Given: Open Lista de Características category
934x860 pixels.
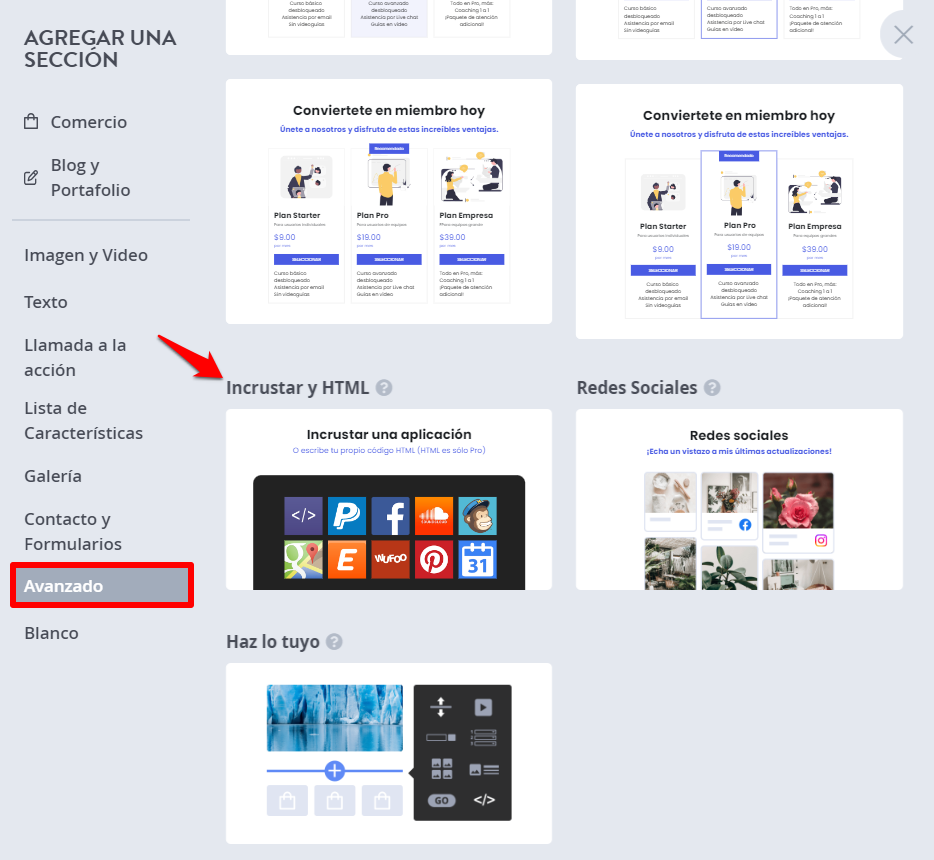Looking at the screenshot, I should (83, 420).
